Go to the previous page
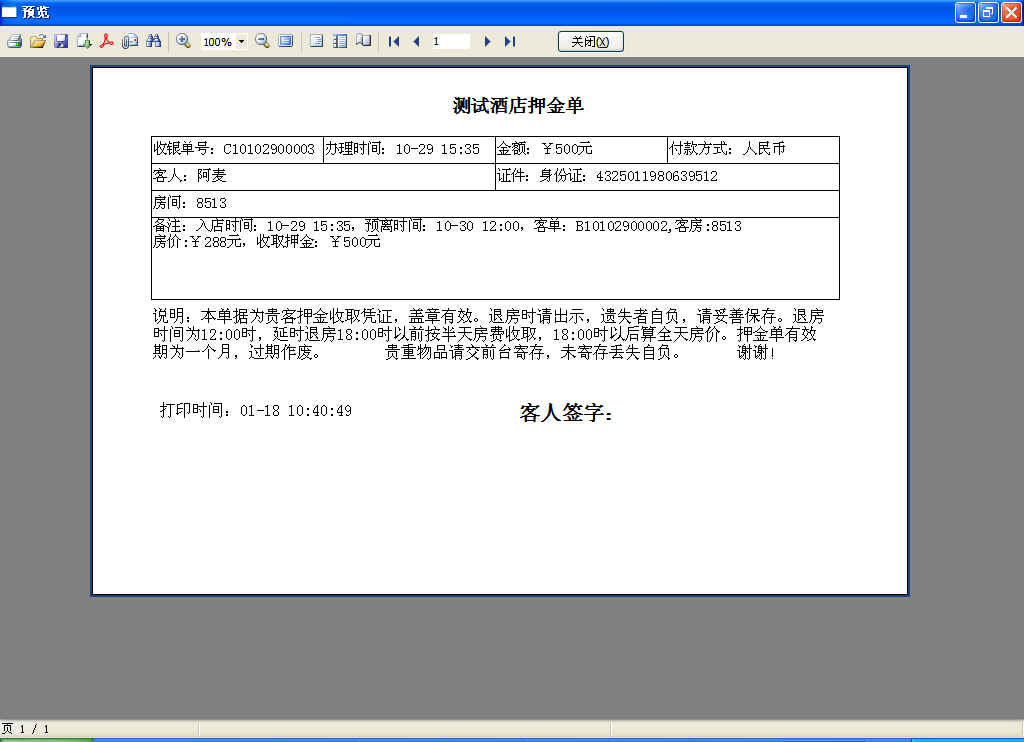The image size is (1024, 742). pos(417,41)
